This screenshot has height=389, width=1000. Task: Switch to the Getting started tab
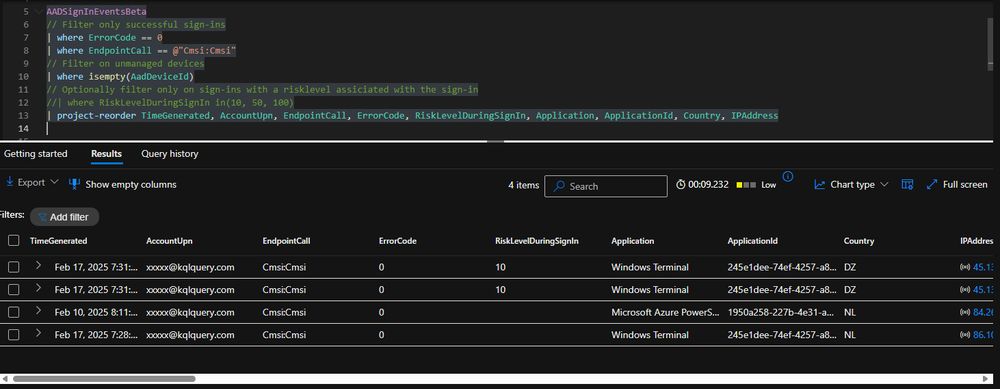click(36, 154)
